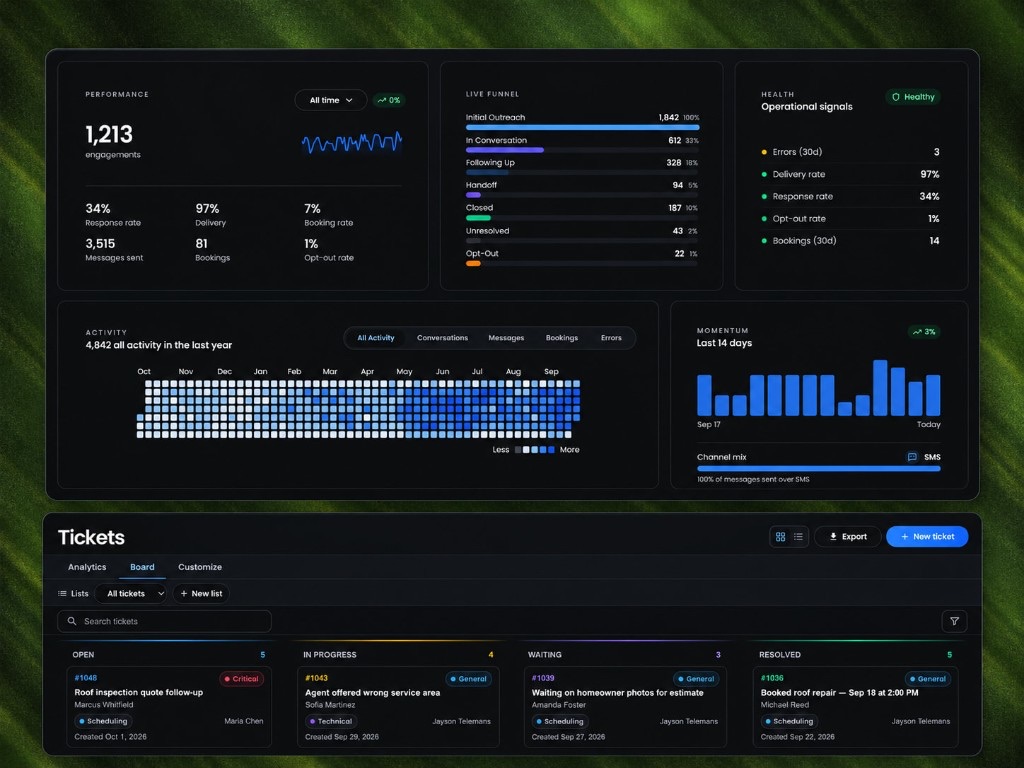The width and height of the screenshot is (1024, 768).
Task: Click the General tag on ticket #1036
Action: pyautogui.click(x=927, y=679)
